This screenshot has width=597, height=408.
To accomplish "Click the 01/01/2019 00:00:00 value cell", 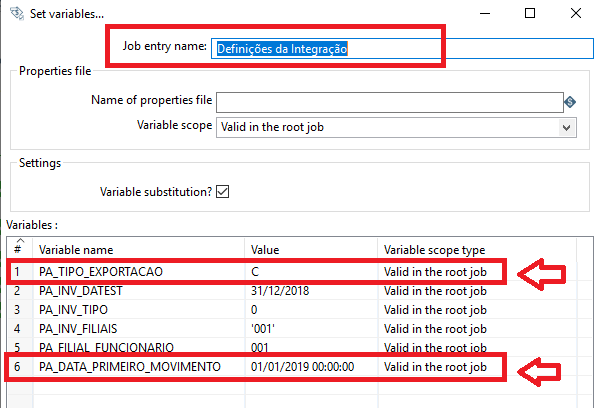I will (311, 367).
